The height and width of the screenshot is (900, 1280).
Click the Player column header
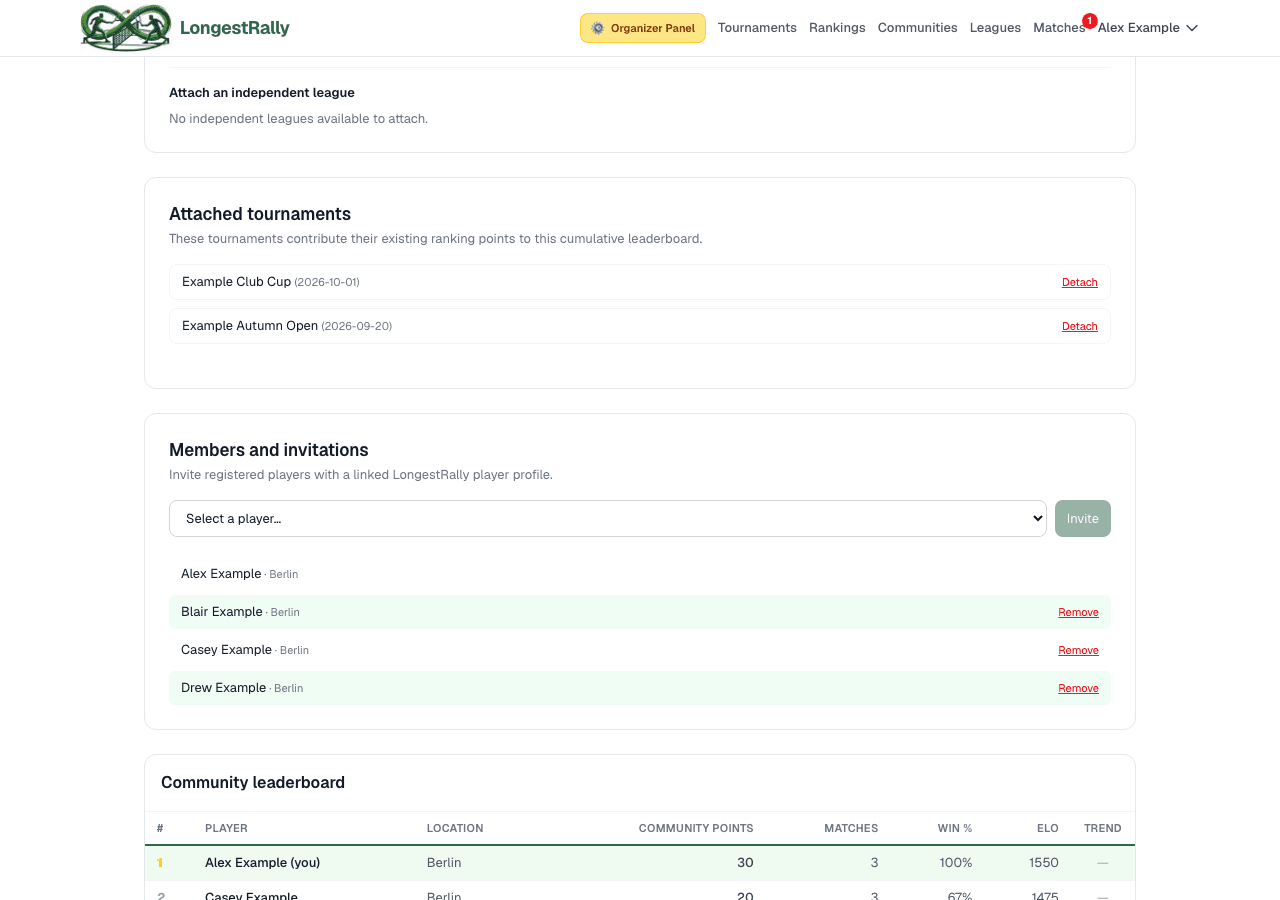coord(226,828)
